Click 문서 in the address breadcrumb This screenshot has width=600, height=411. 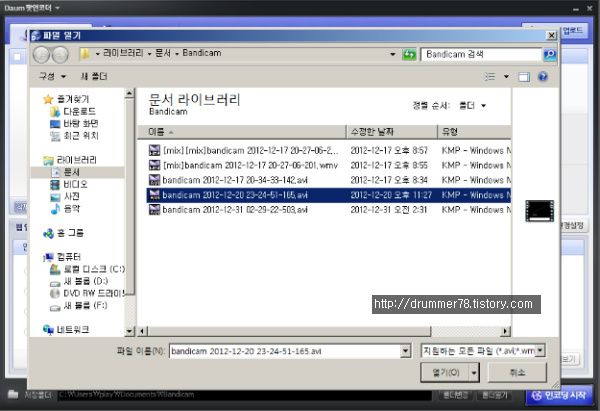[x=163, y=53]
